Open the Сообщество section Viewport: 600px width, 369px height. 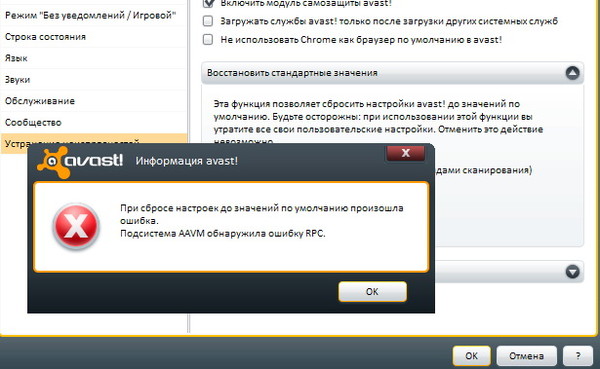[94, 122]
